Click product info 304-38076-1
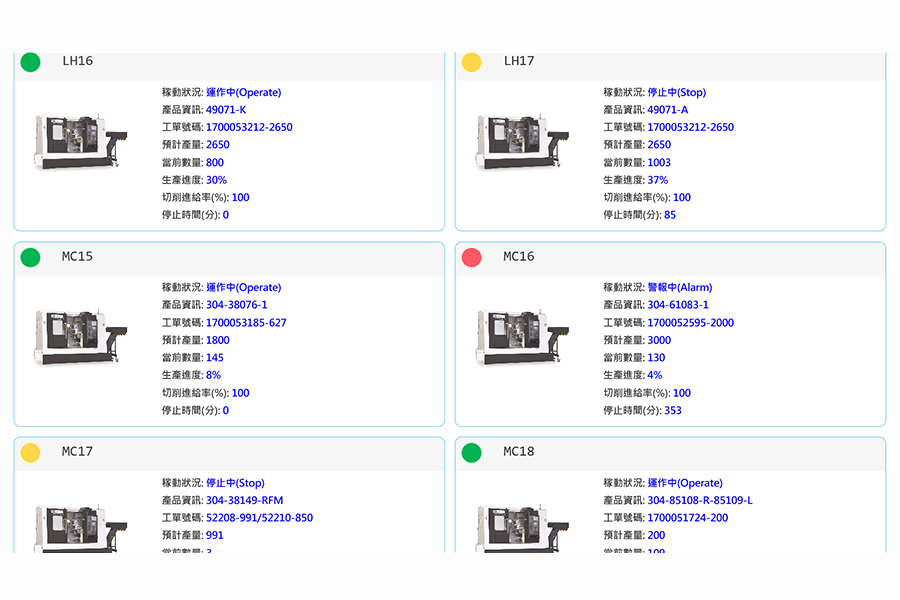Screen dimensions: 900x600 [x=236, y=305]
